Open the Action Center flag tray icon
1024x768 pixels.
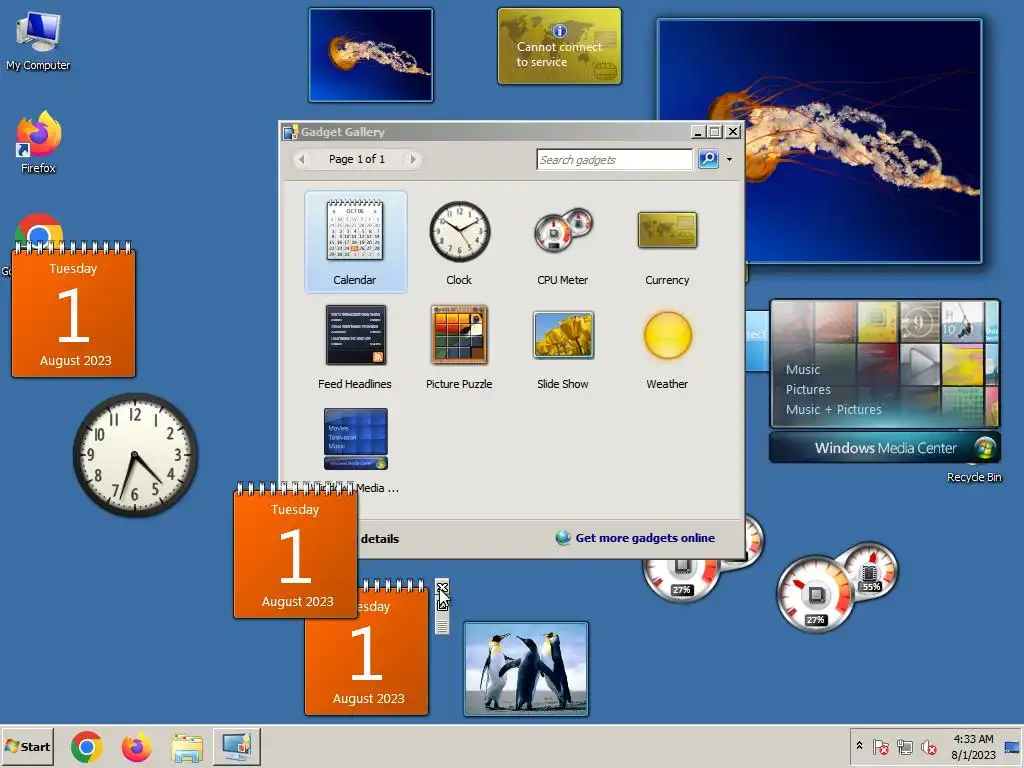click(880, 746)
